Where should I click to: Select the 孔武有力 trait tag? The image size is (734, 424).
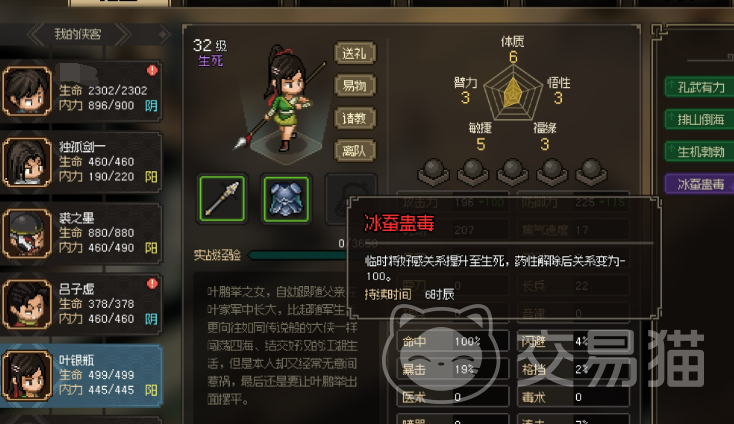pos(699,87)
